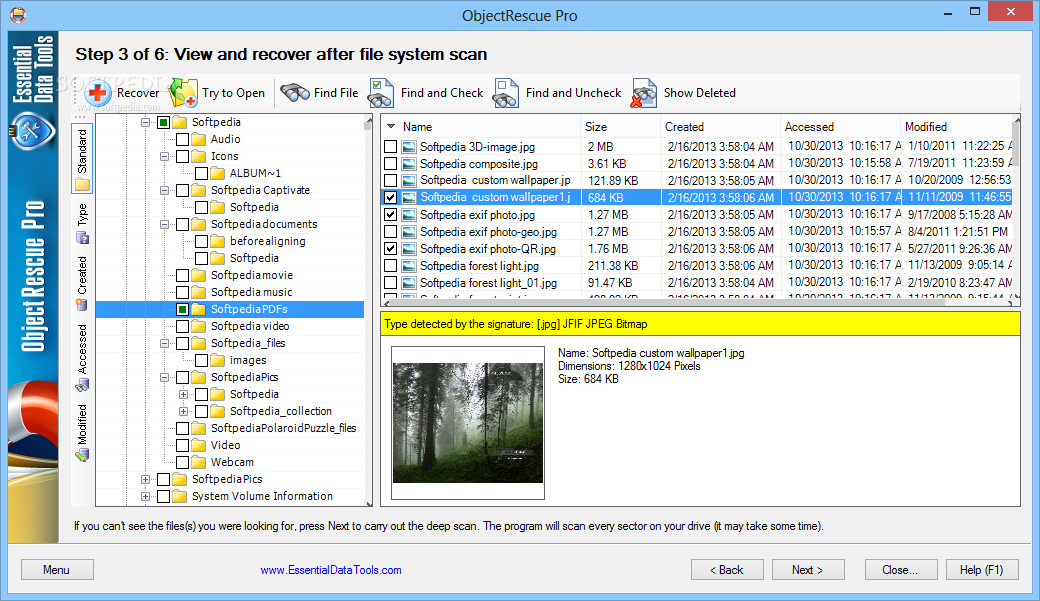Click the Find and Check icon

coord(381,93)
